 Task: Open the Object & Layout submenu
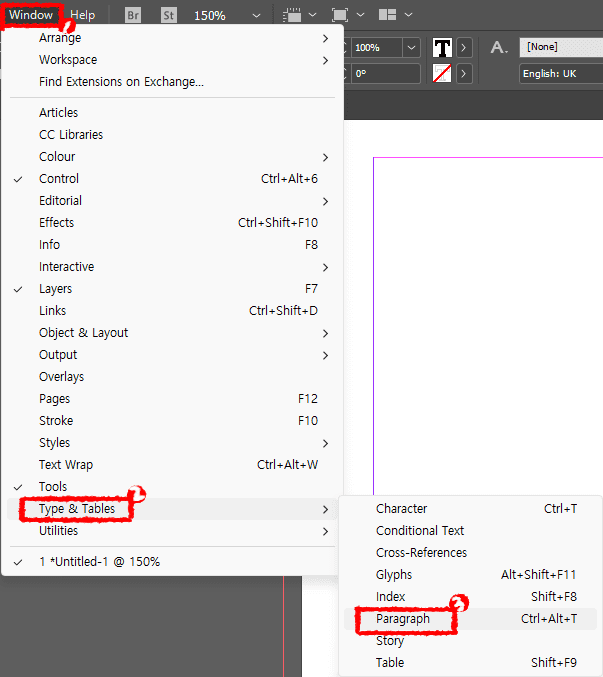point(172,333)
